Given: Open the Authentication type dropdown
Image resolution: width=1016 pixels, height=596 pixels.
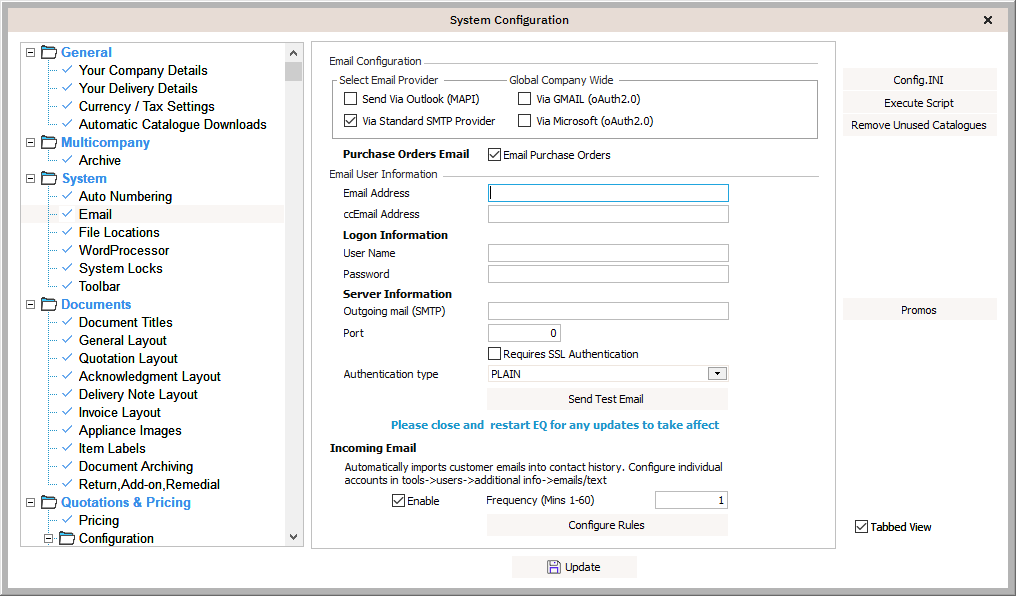Looking at the screenshot, I should tap(717, 374).
